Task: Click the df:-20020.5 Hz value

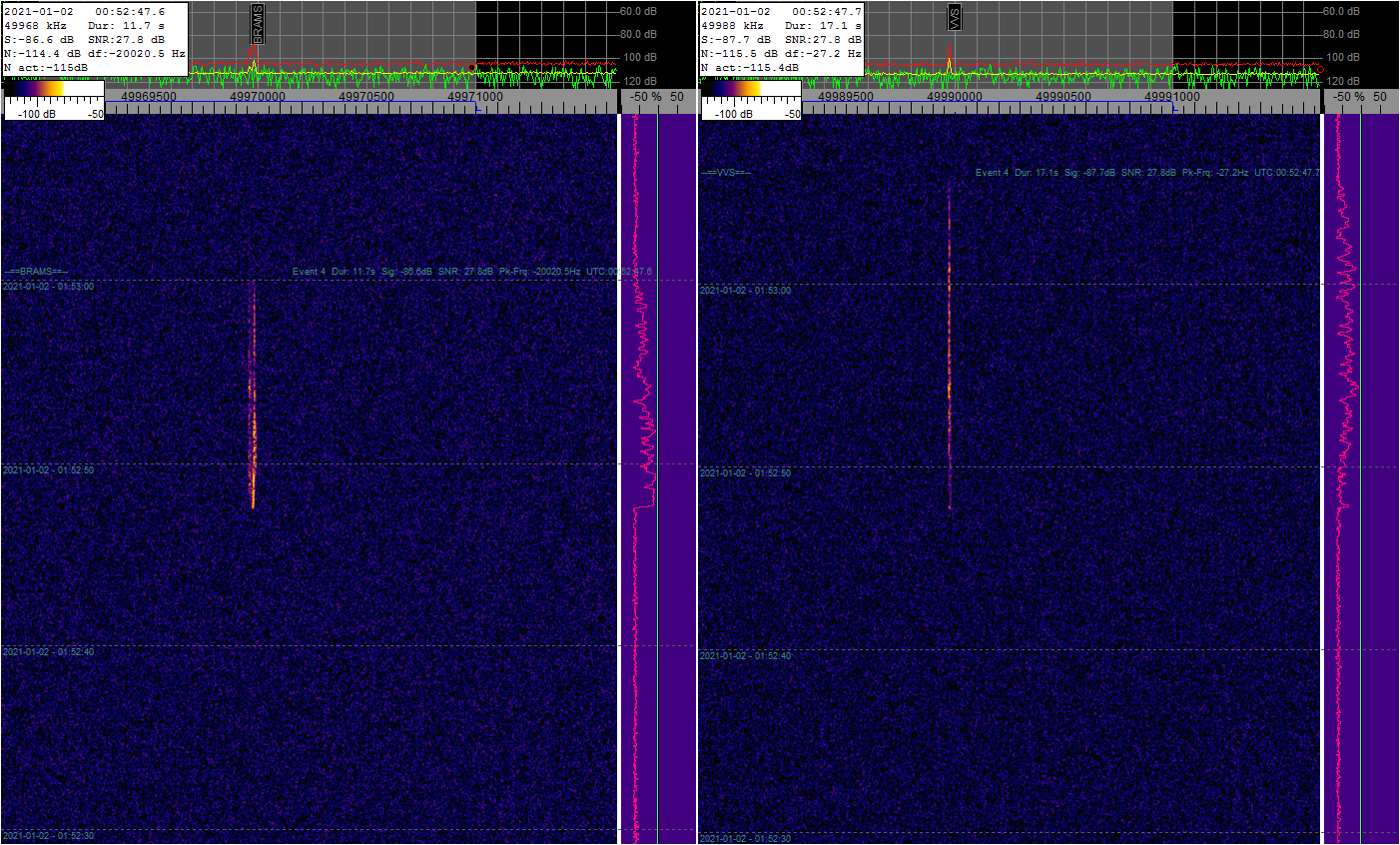Action: (136, 54)
